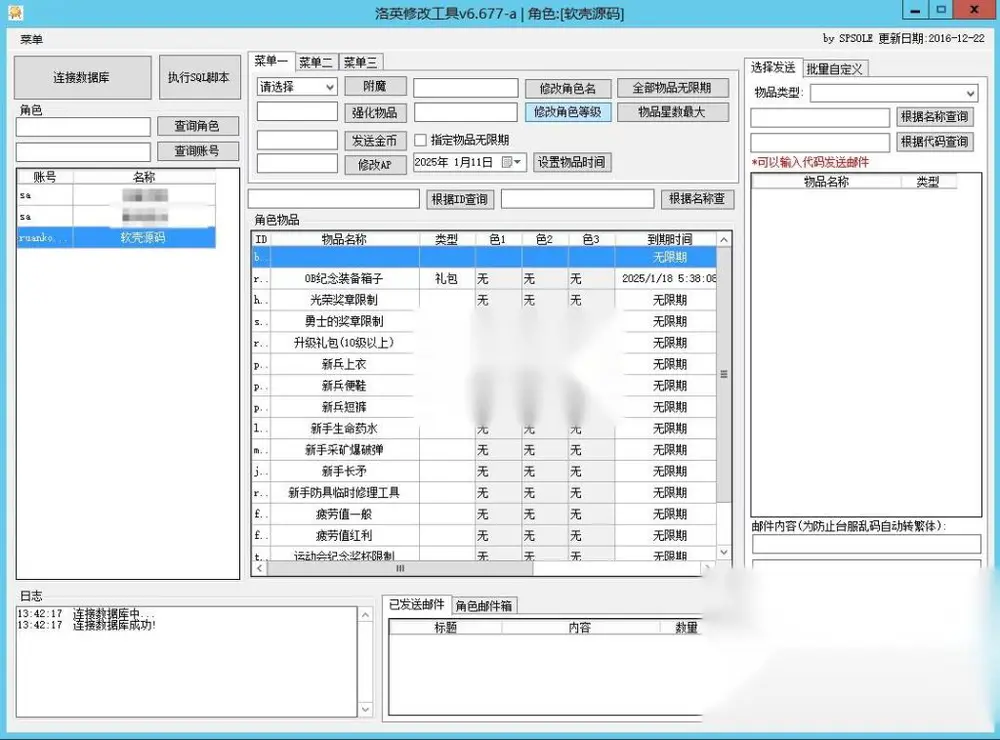Select the 新手生命药水 item row
Viewport: 1000px width, 740px height.
tap(485, 429)
